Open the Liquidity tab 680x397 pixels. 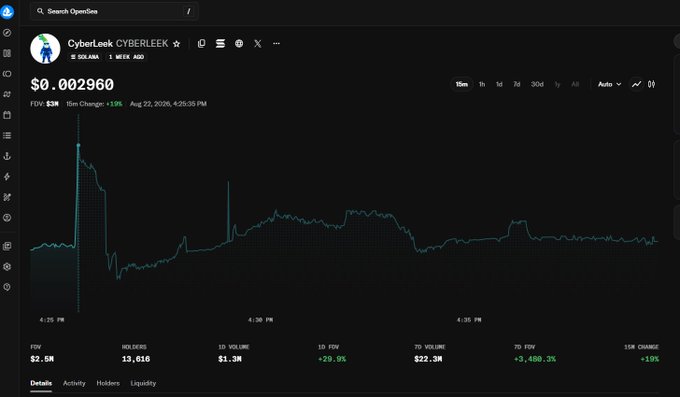[143, 383]
